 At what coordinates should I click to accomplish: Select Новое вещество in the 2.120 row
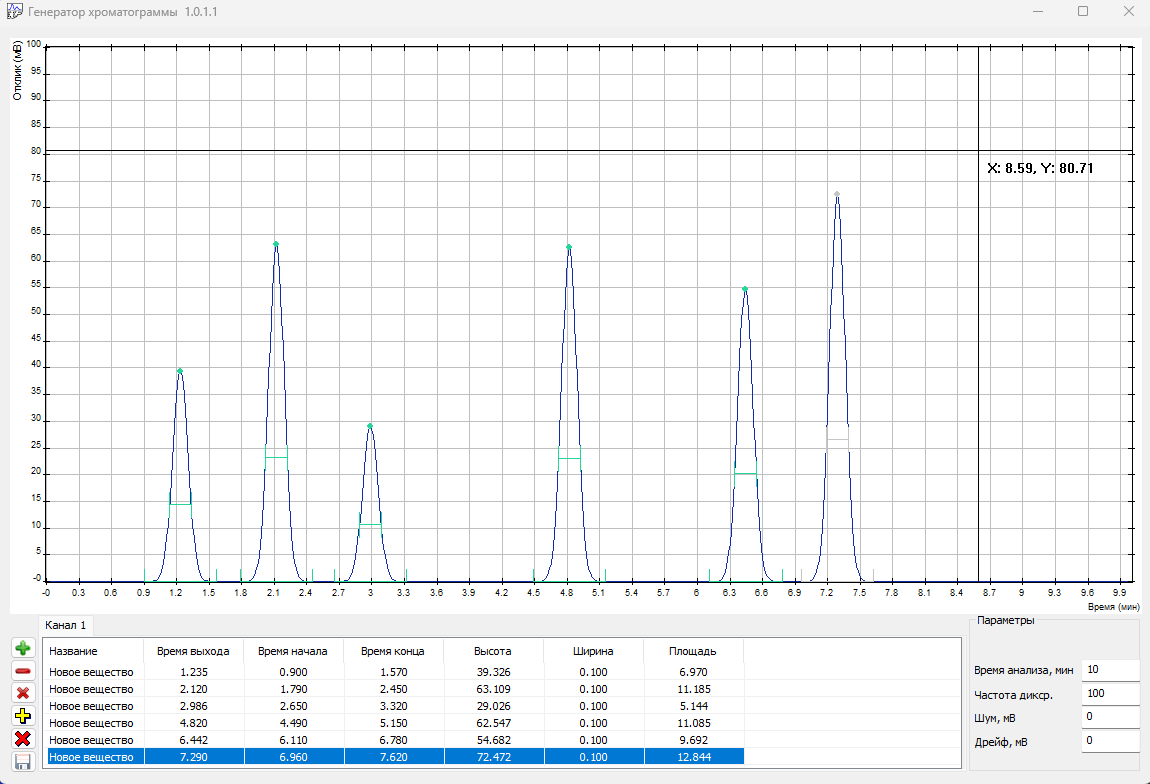tap(92, 689)
